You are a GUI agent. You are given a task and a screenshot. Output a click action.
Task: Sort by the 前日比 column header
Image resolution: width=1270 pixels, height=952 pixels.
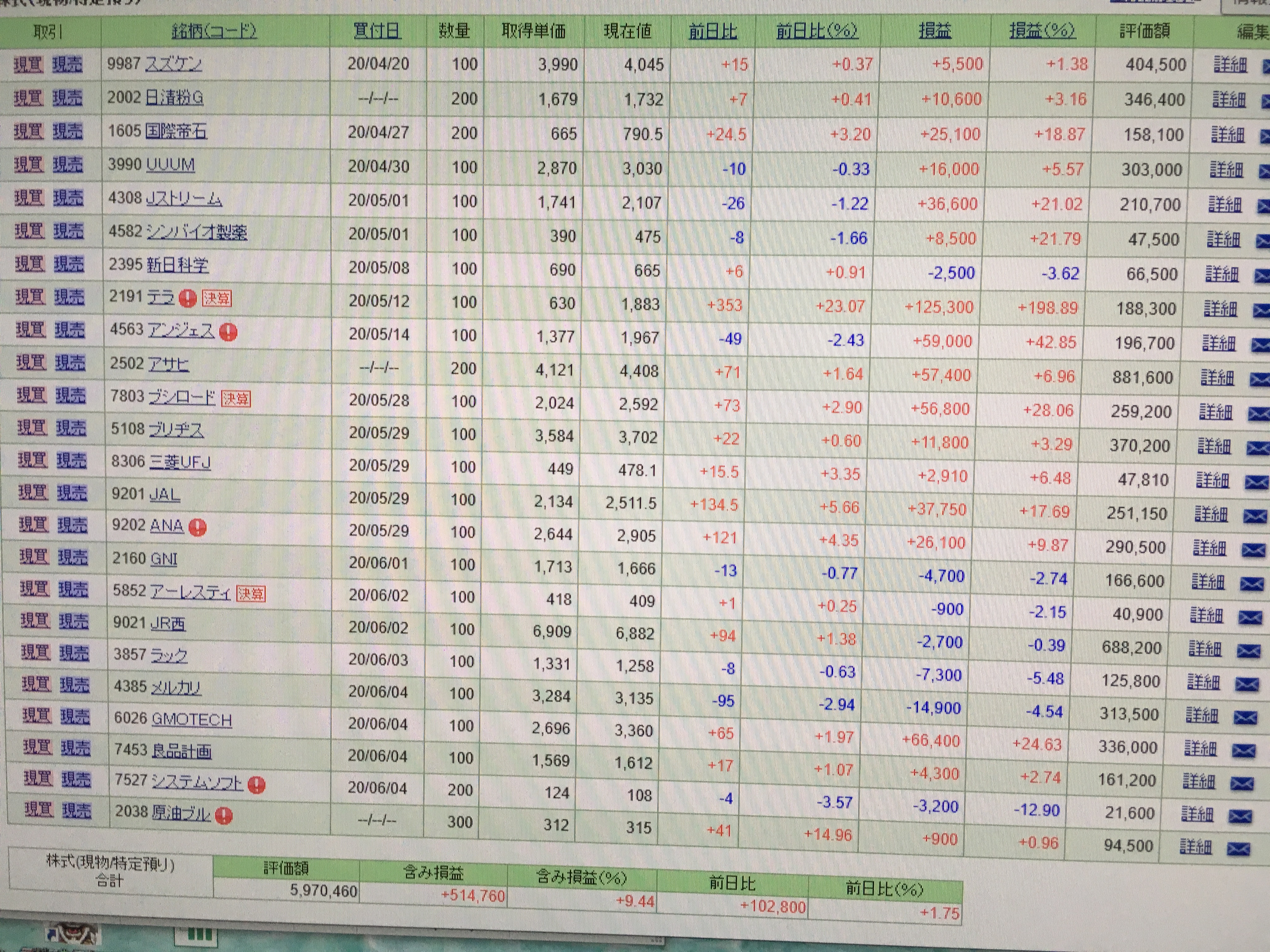[712, 31]
